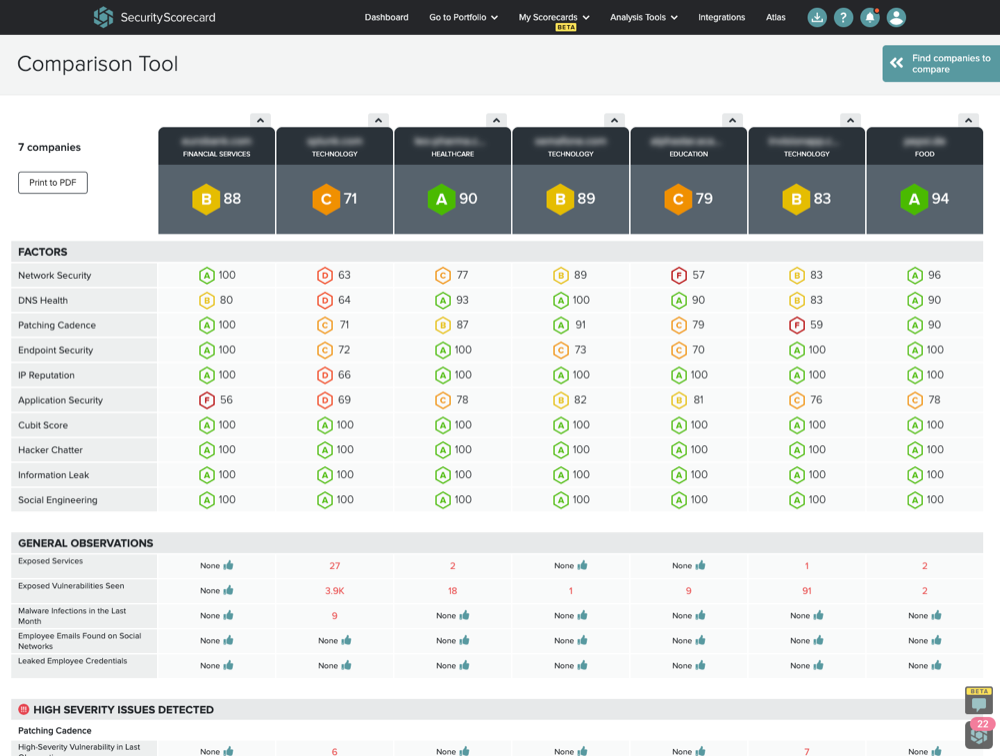Open the Analysis Tools dropdown menu
This screenshot has width=1000, height=756.
(x=644, y=17)
